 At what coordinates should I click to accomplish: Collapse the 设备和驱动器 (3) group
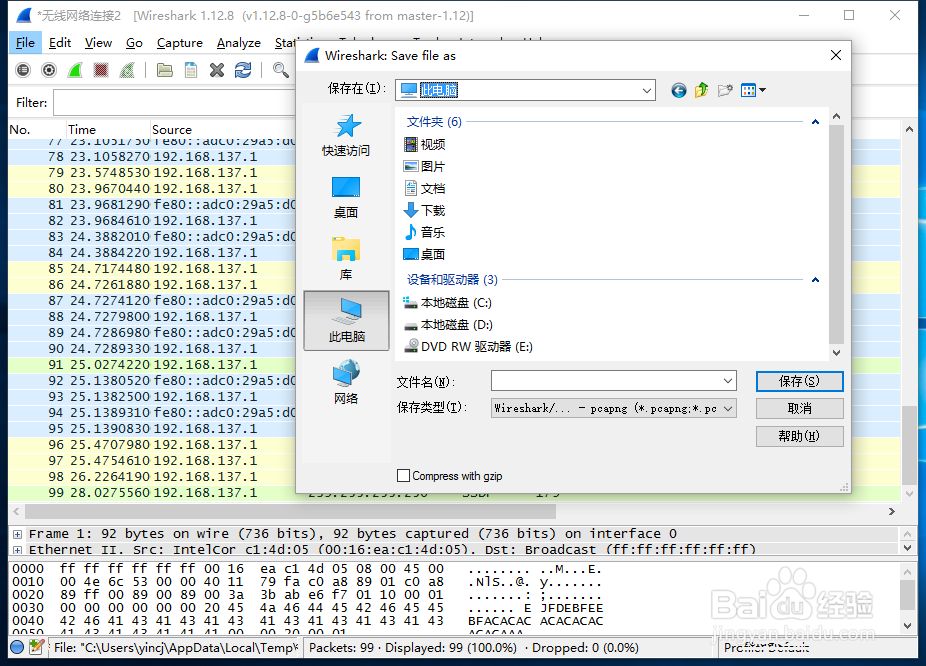(815, 280)
